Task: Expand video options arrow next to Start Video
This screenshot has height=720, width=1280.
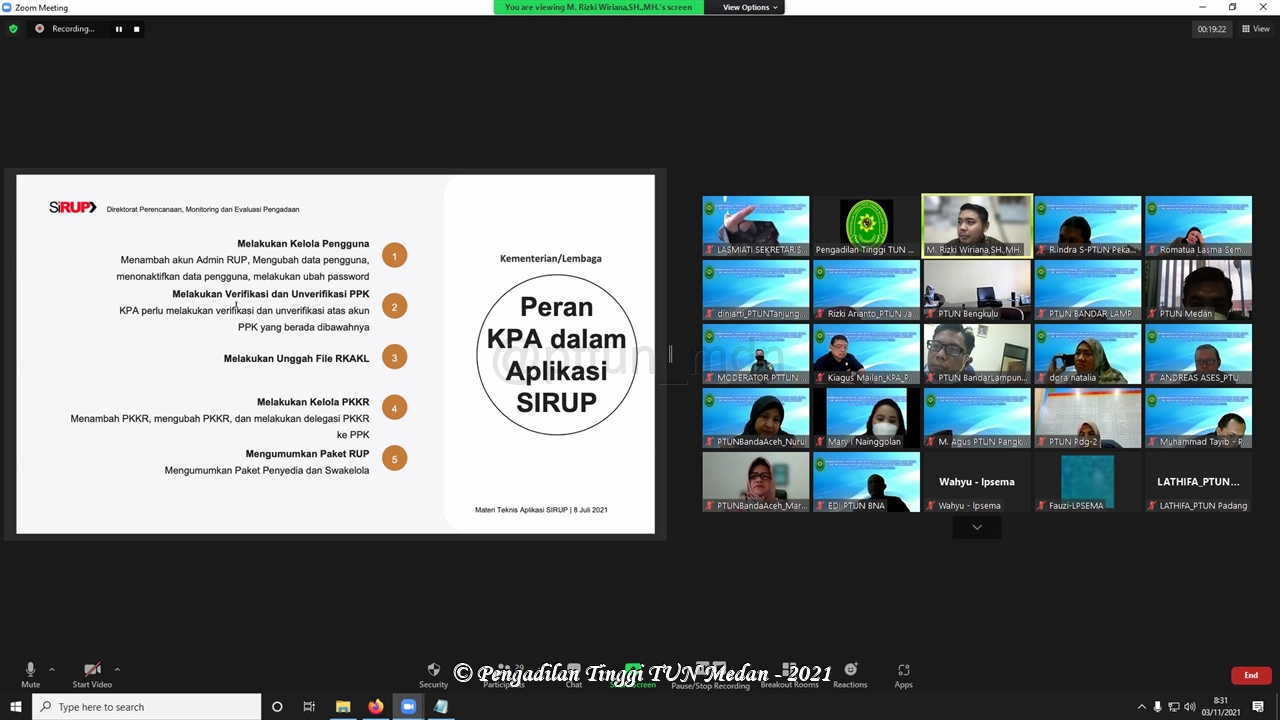Action: pyautogui.click(x=117, y=669)
